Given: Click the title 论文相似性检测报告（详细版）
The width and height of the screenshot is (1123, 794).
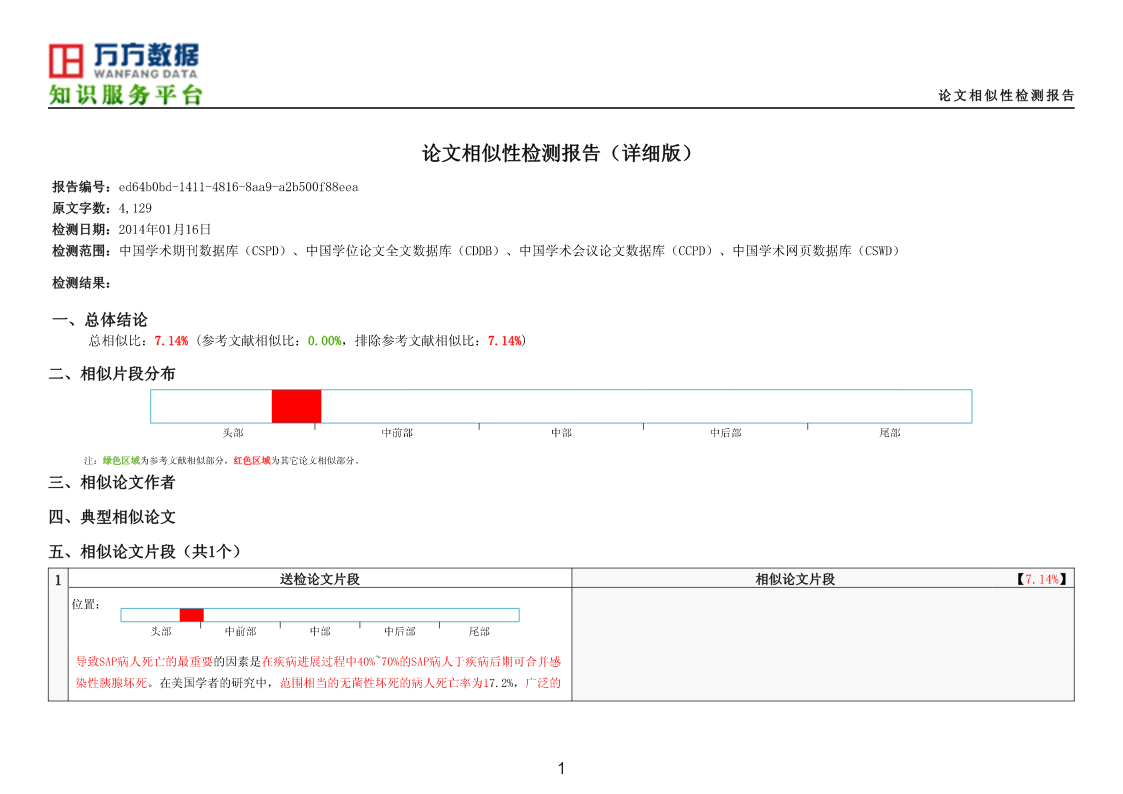Looking at the screenshot, I should coord(561,153).
